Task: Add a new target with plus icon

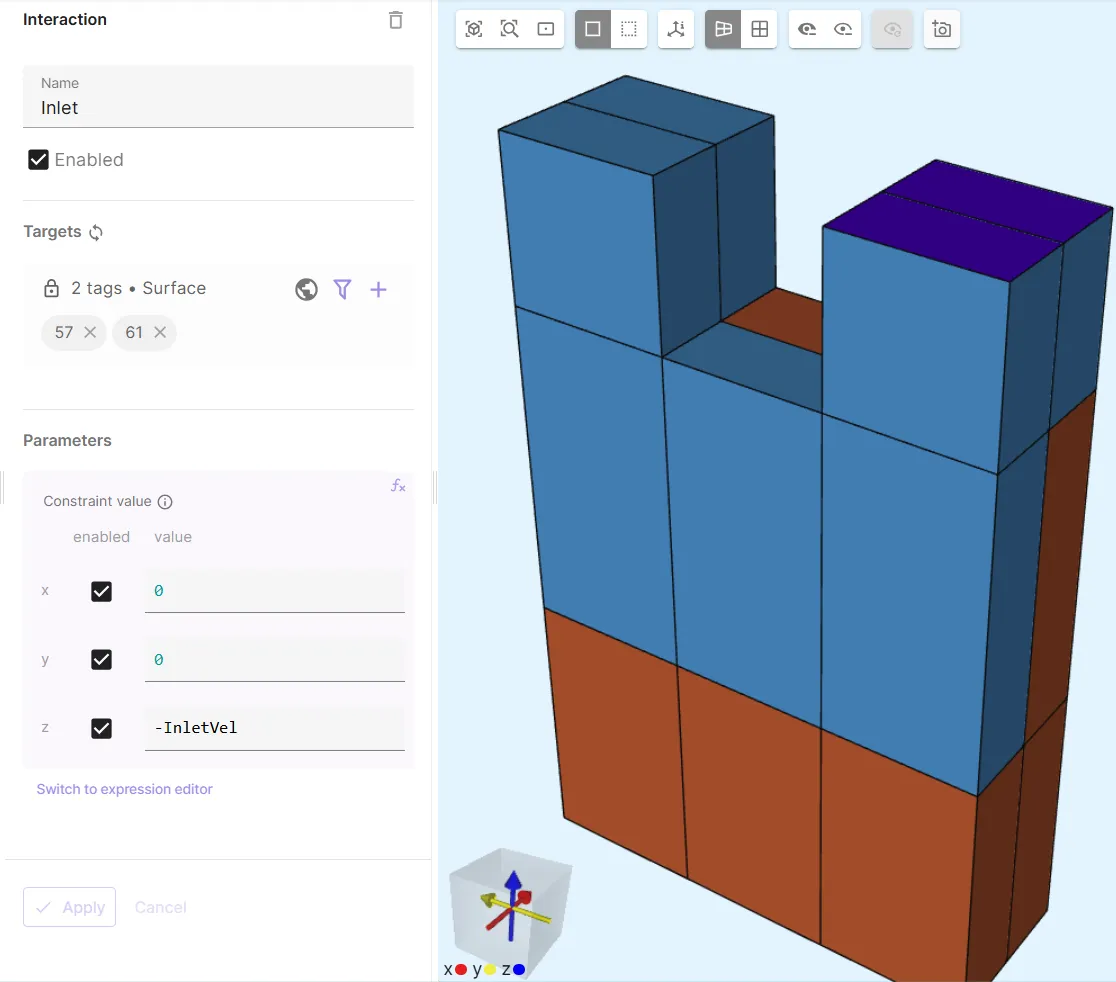Action: pyautogui.click(x=378, y=289)
